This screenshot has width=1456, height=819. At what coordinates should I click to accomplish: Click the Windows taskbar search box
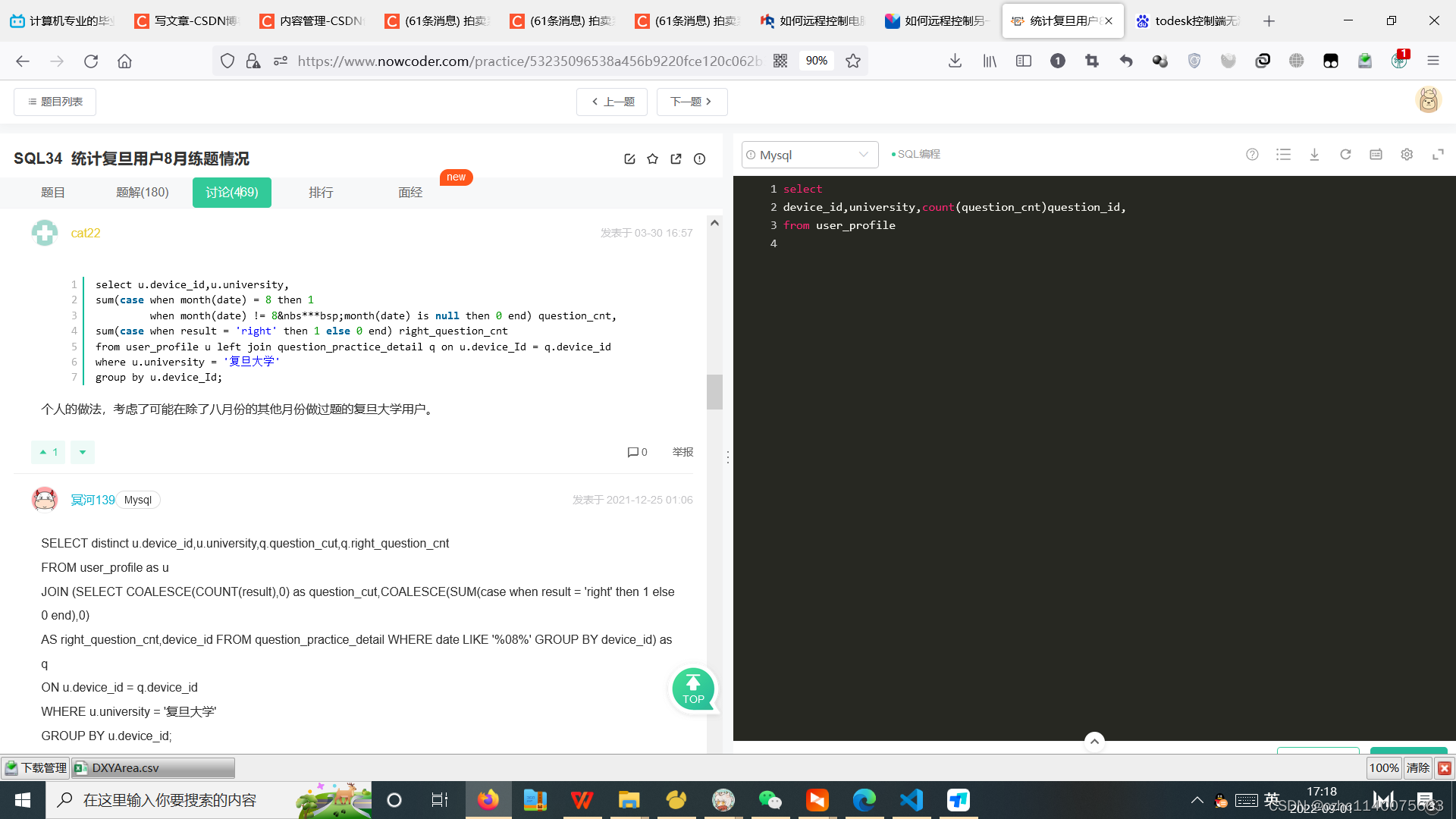click(209, 800)
